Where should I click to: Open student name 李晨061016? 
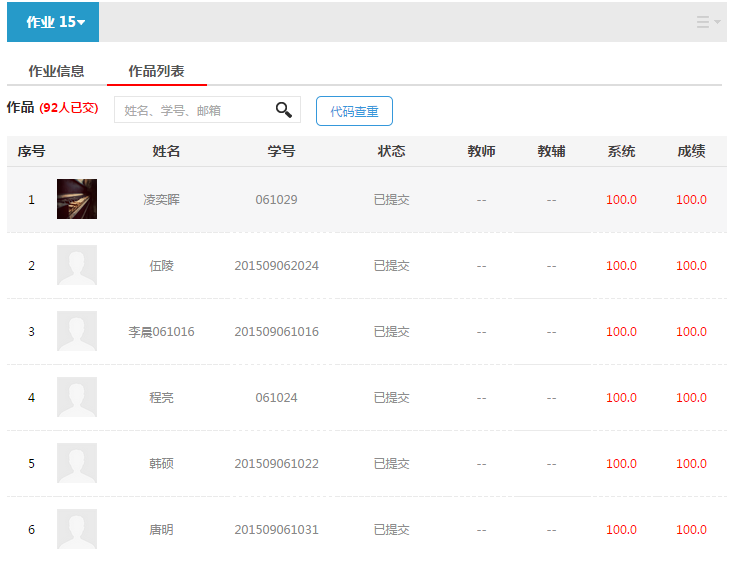[161, 332]
